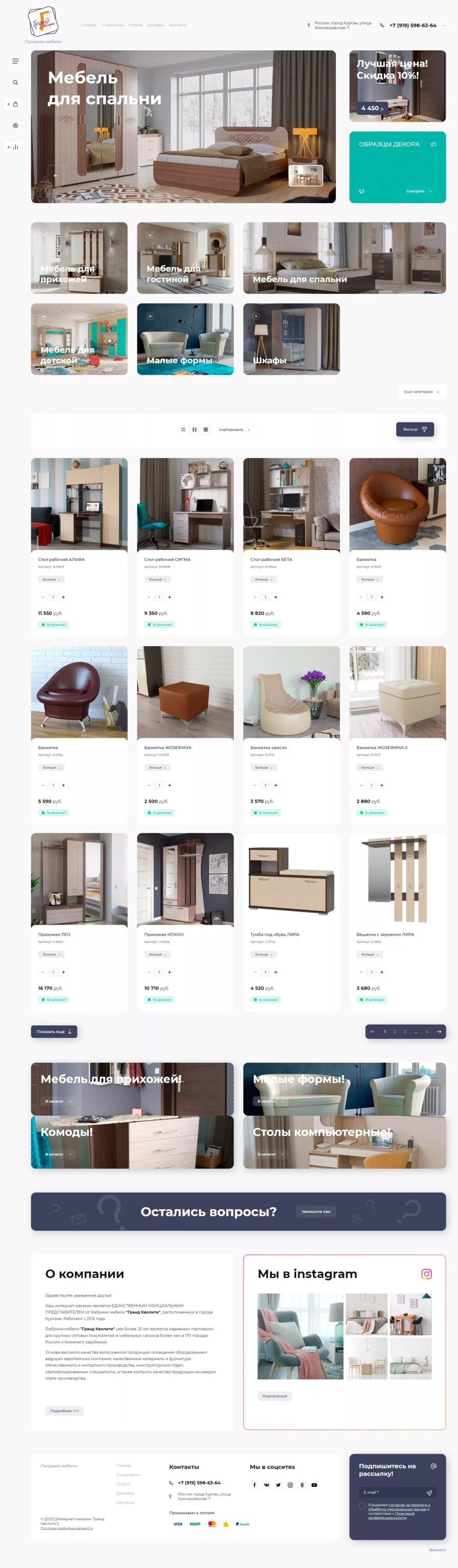
Task: Click the Фильтр button
Action: coord(415,429)
